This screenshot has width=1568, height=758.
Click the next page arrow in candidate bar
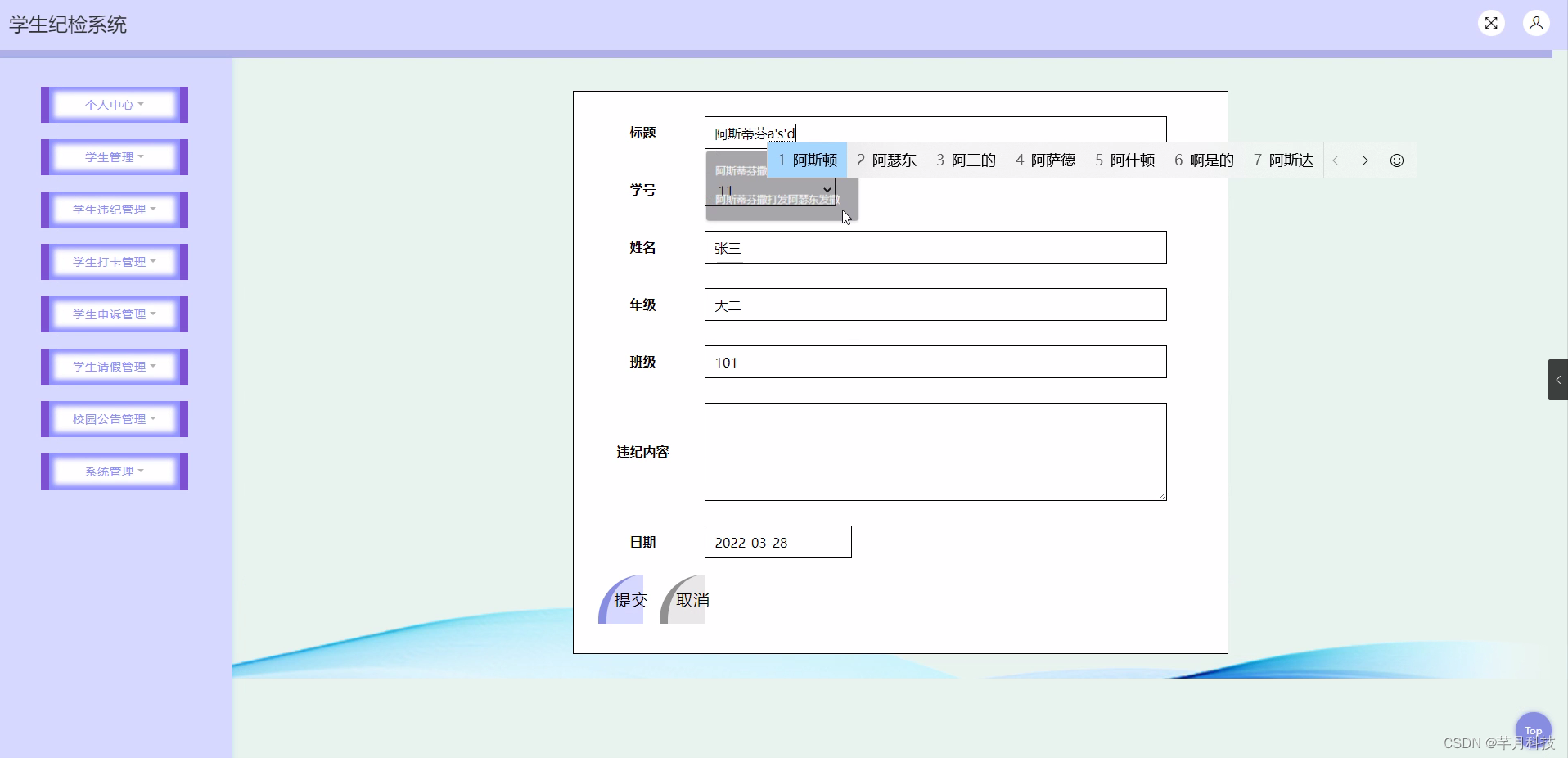1364,160
